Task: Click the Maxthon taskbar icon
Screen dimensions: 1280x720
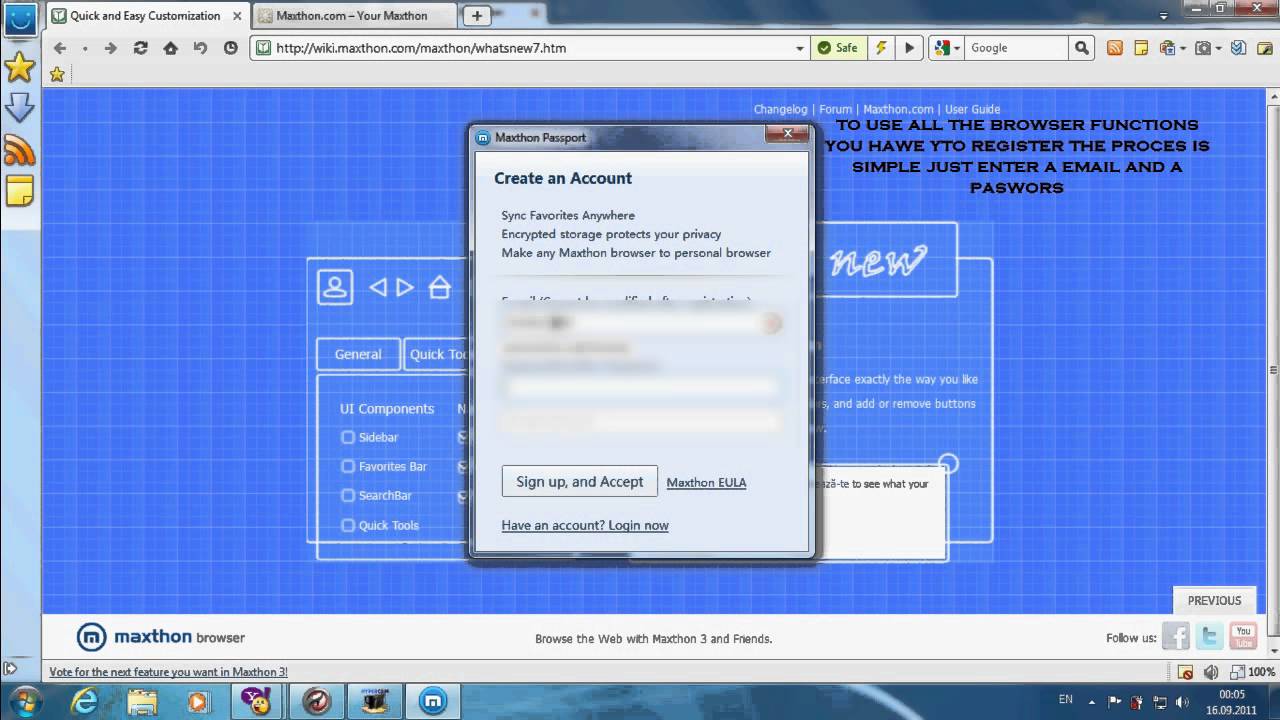Action: coord(434,701)
